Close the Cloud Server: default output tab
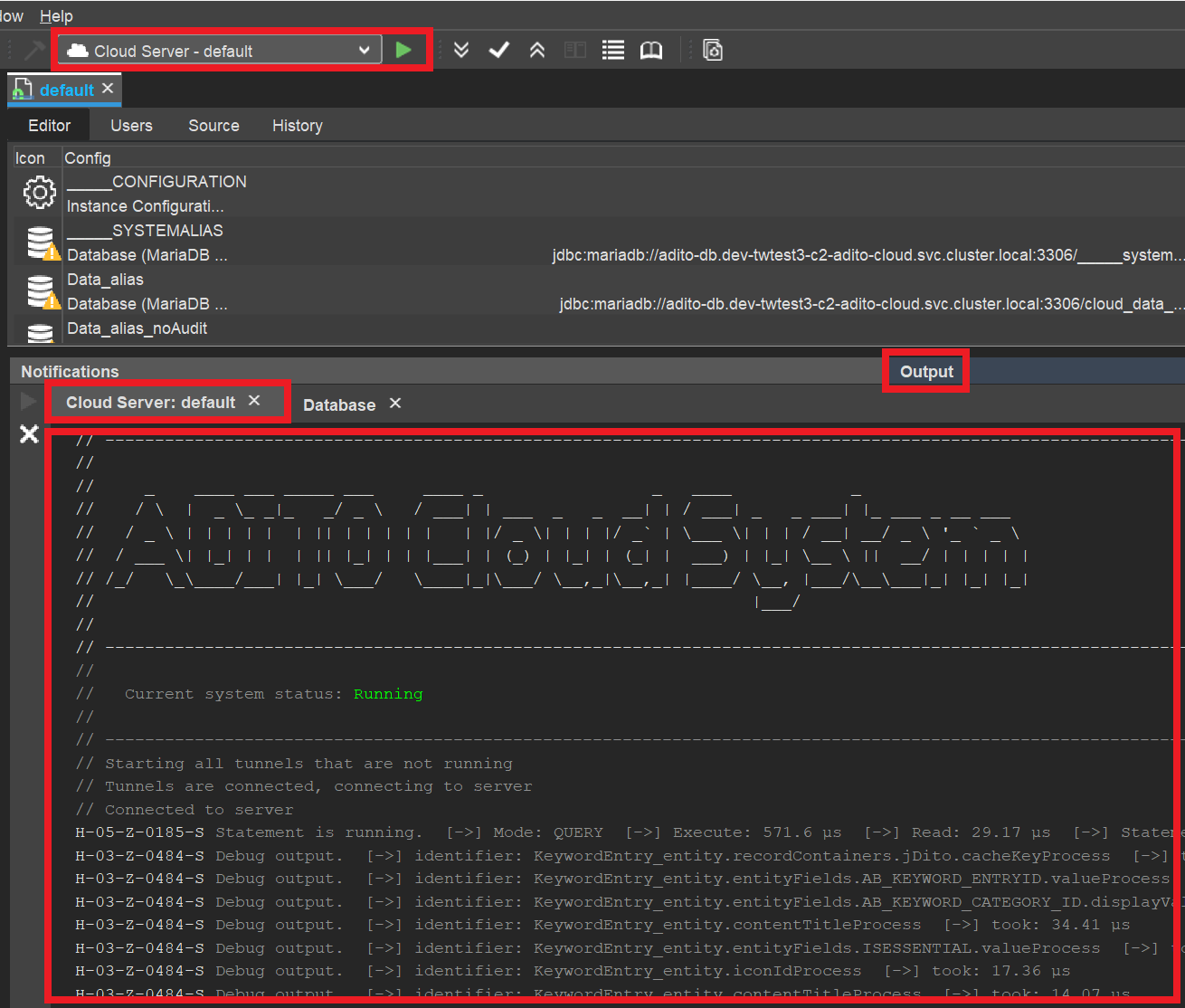 [x=254, y=401]
